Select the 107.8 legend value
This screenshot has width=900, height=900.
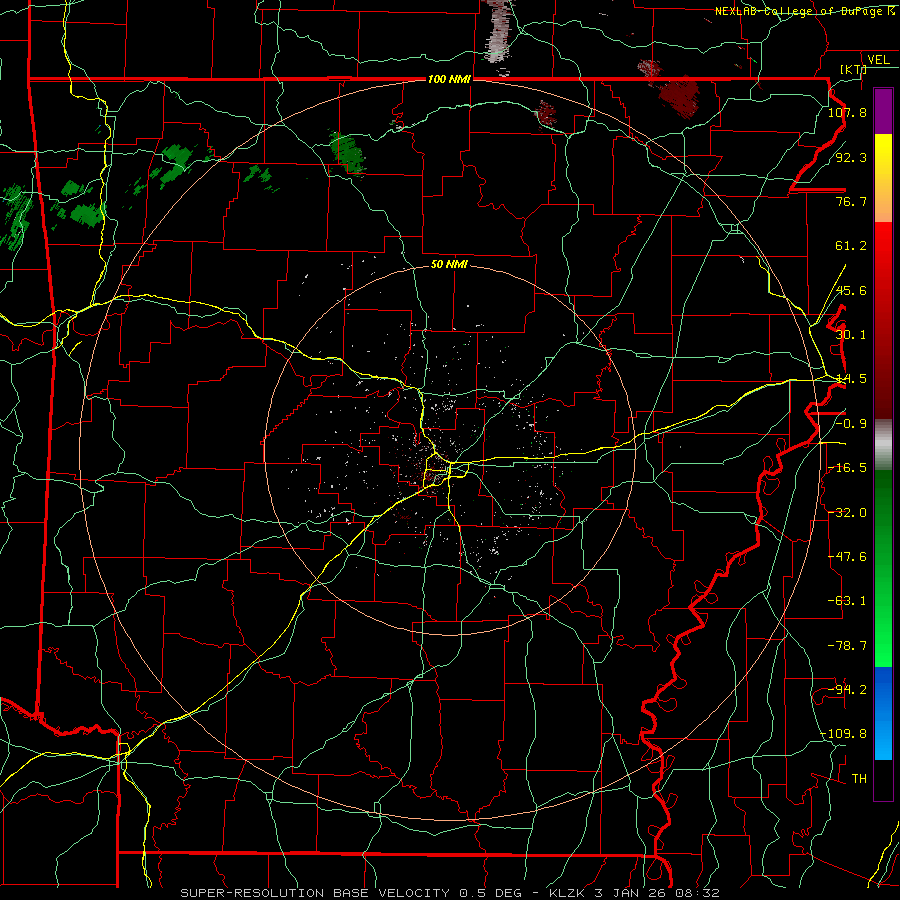coord(847,112)
